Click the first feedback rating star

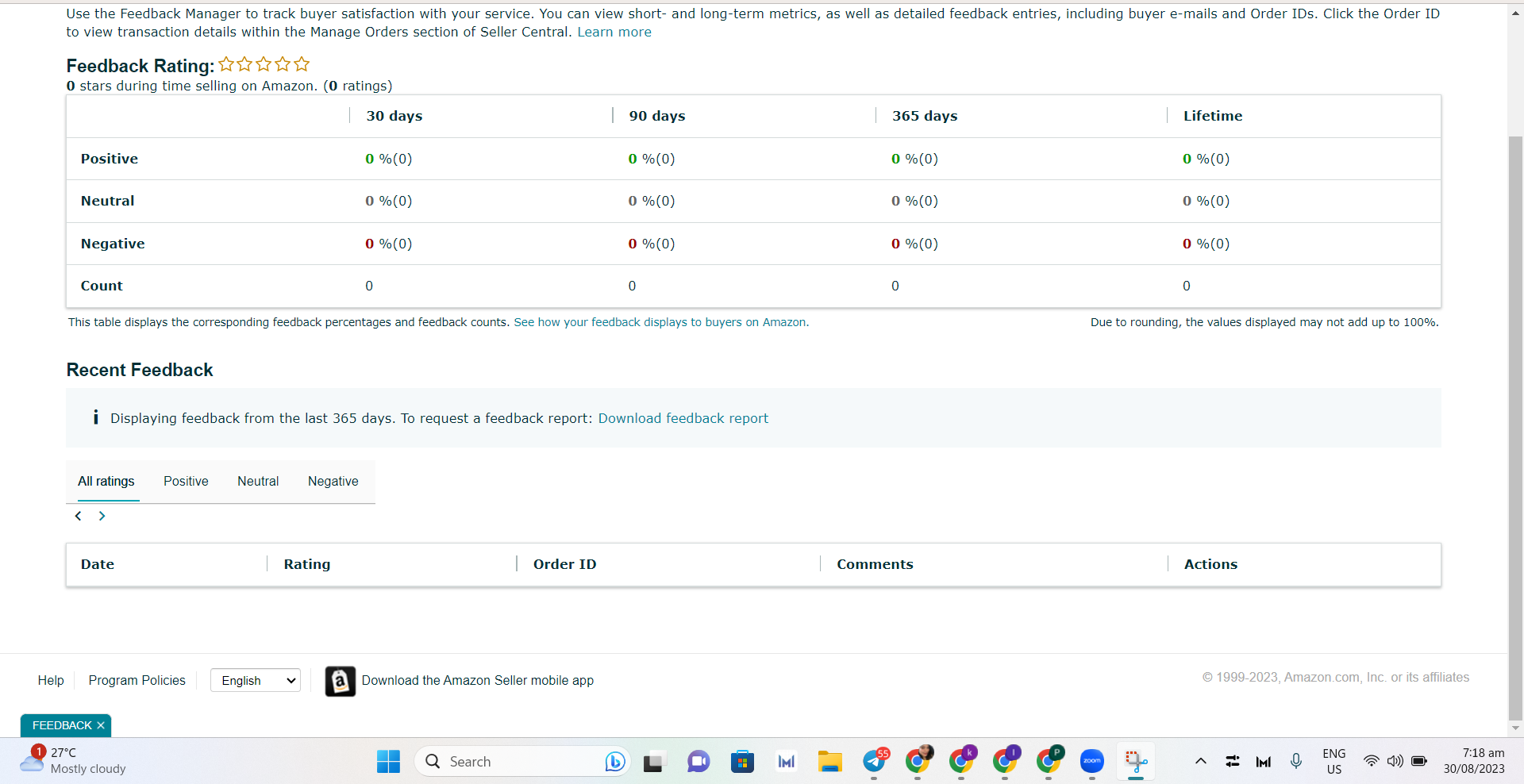tap(226, 64)
